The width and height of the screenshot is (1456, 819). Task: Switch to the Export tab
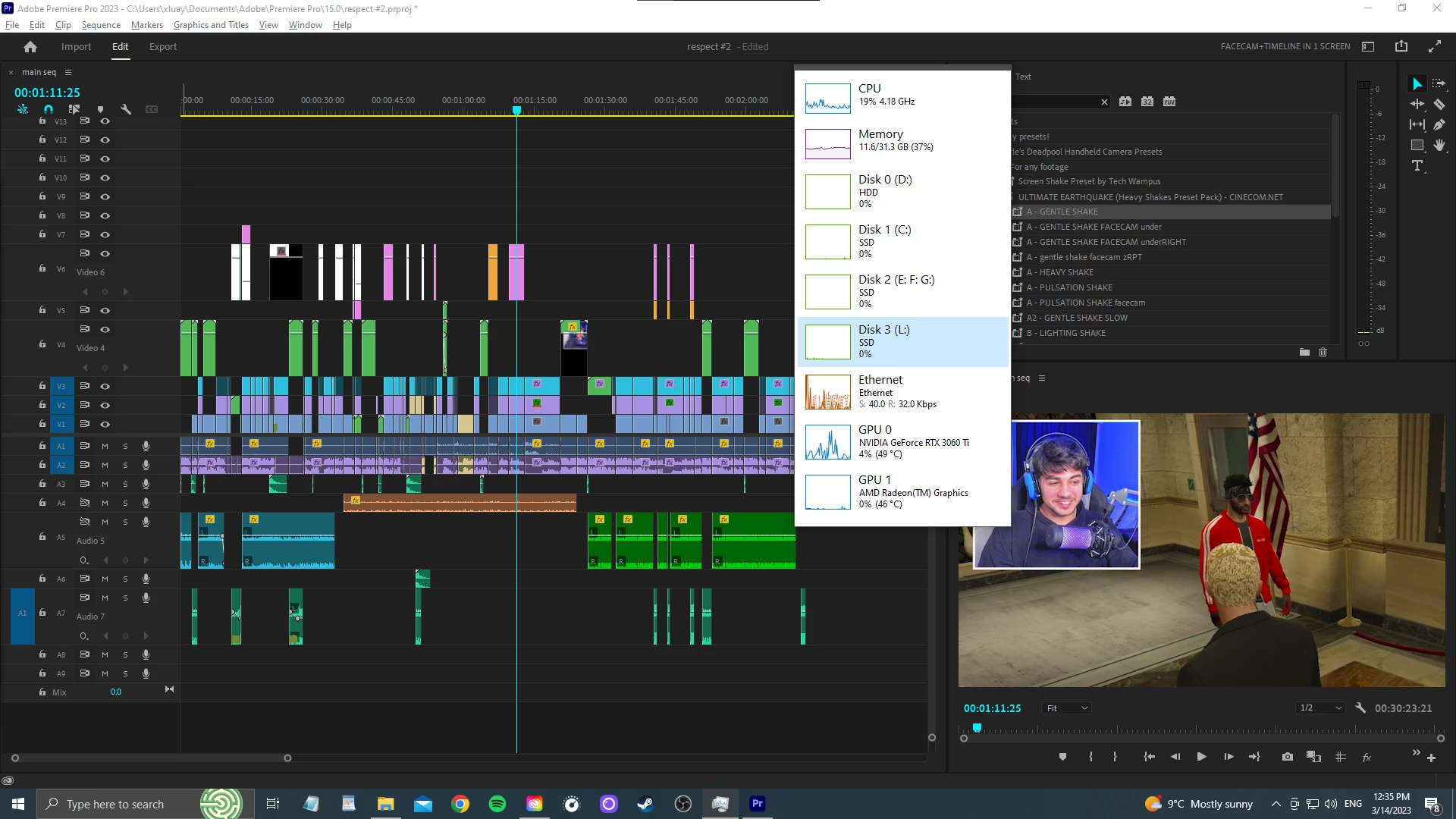tap(162, 47)
